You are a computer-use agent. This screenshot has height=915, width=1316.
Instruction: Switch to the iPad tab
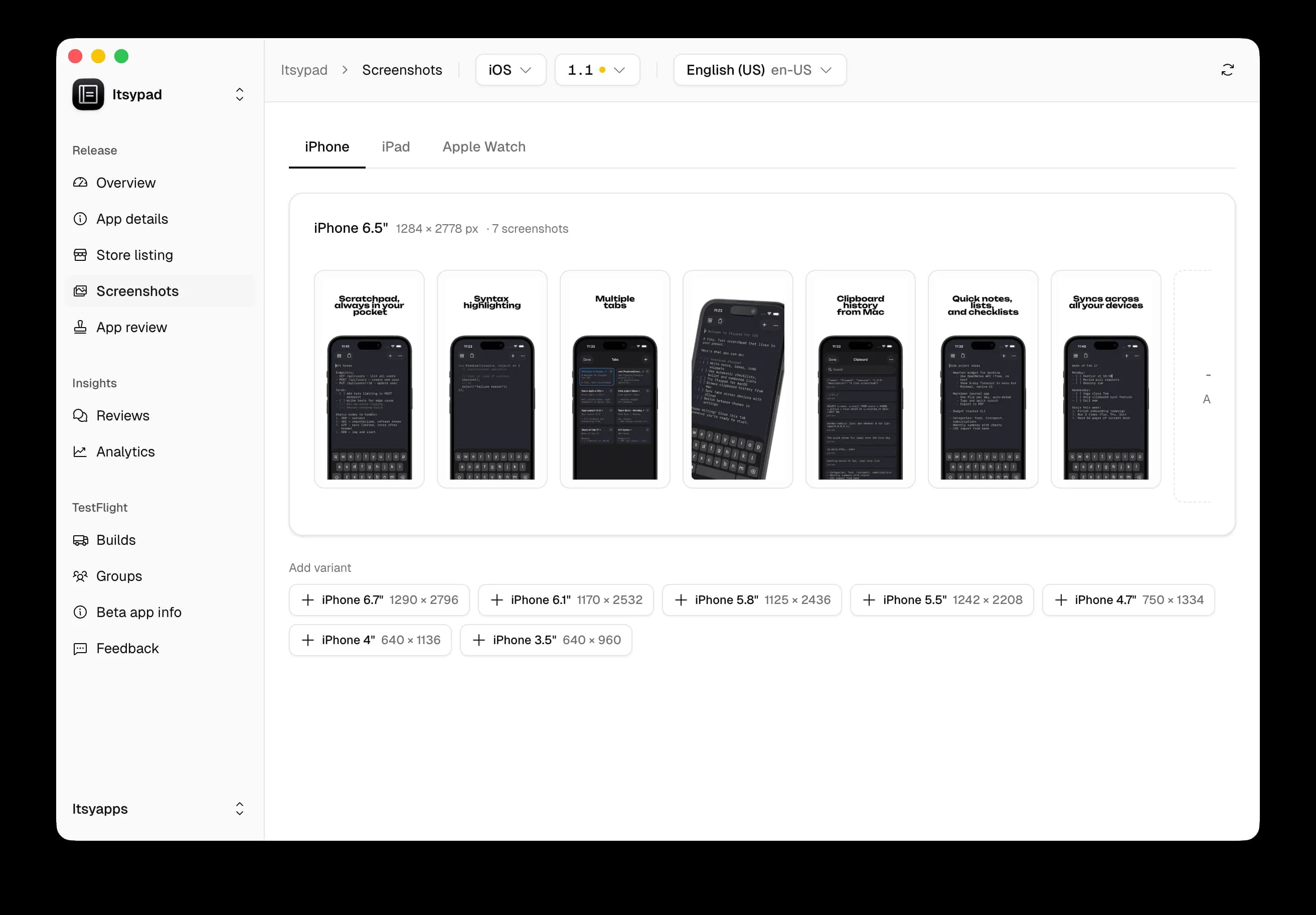click(x=396, y=147)
